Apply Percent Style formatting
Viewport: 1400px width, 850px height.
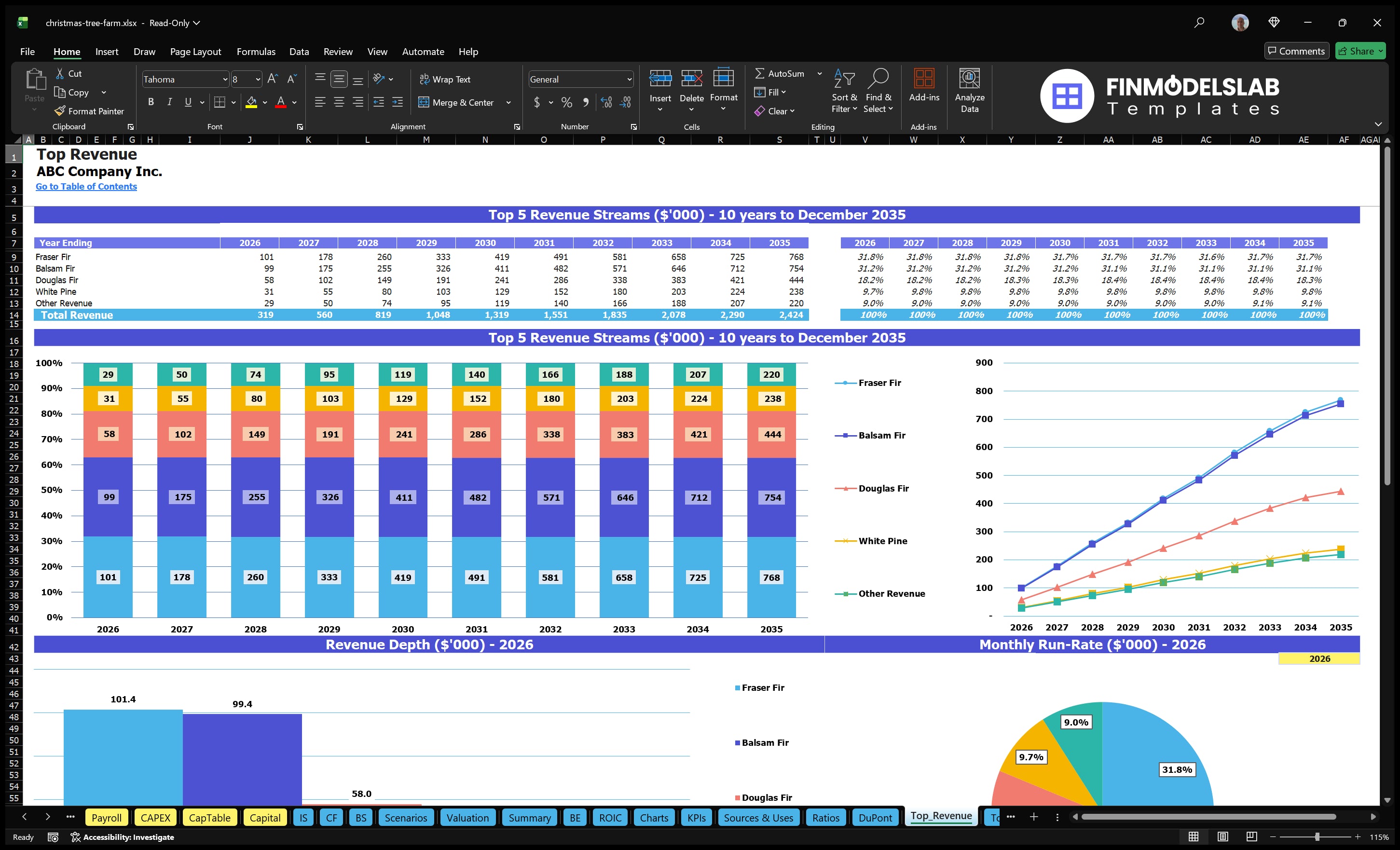click(566, 102)
